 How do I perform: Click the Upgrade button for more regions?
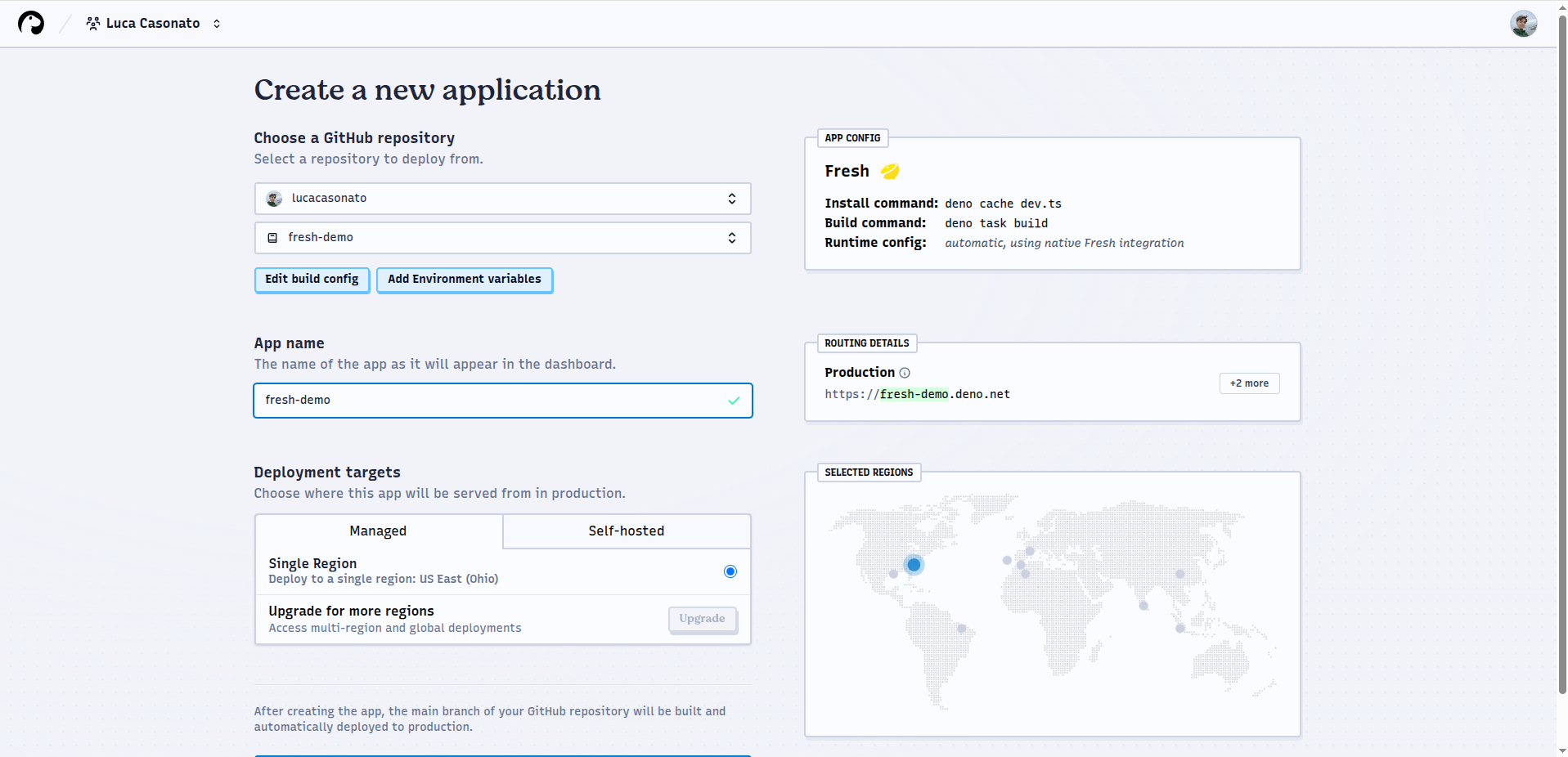click(702, 619)
